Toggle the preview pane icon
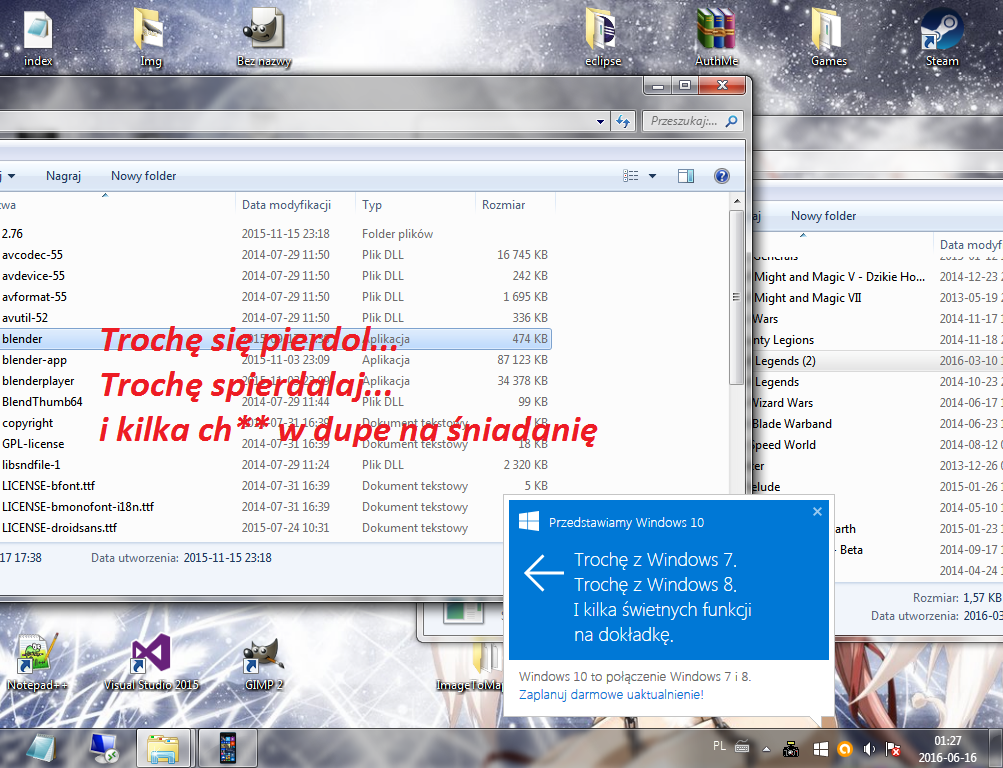 [686, 176]
